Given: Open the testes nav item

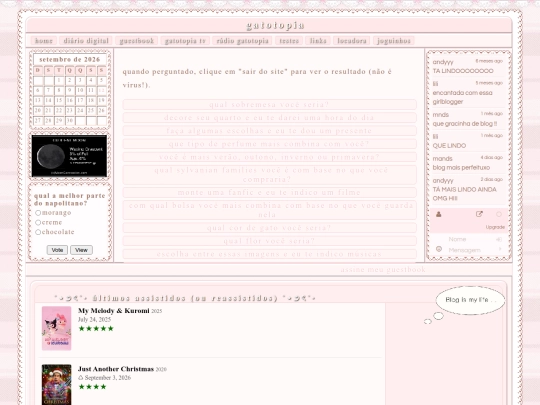Looking at the screenshot, I should [289, 41].
